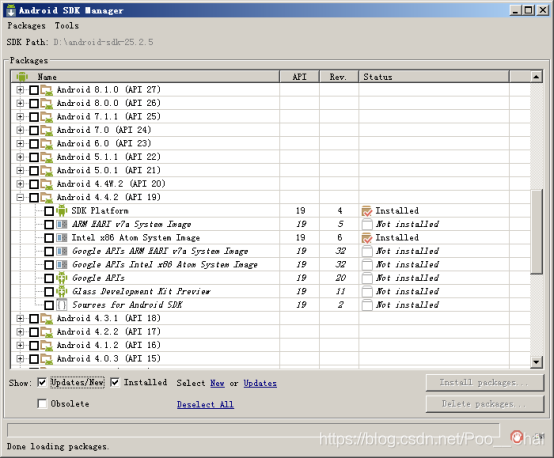Viewport: 554px width, 458px height.
Task: Expand the Android 5.0.1 (API 21) node
Action: 20,170
